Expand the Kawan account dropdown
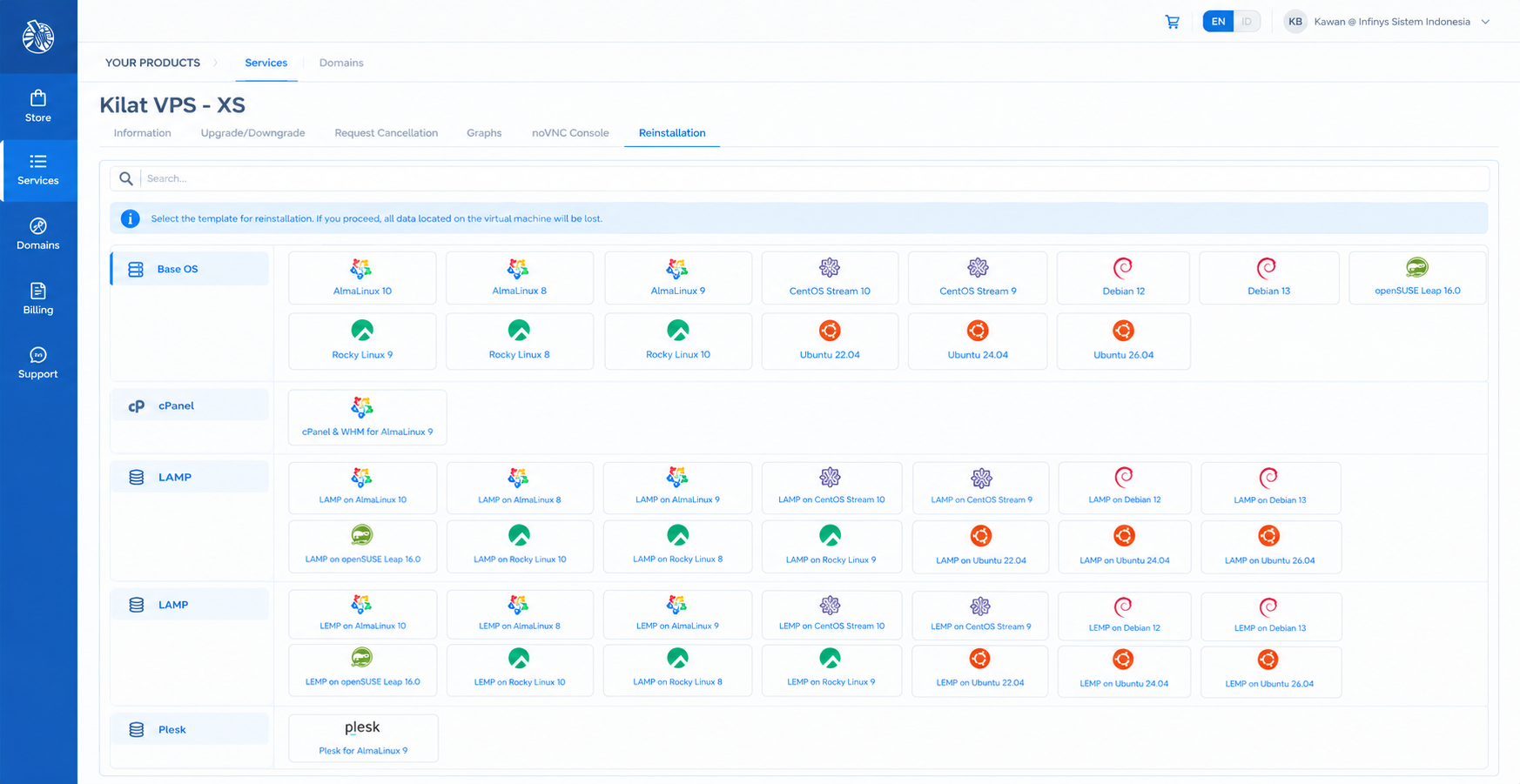Image resolution: width=1520 pixels, height=784 pixels. 1485,22
